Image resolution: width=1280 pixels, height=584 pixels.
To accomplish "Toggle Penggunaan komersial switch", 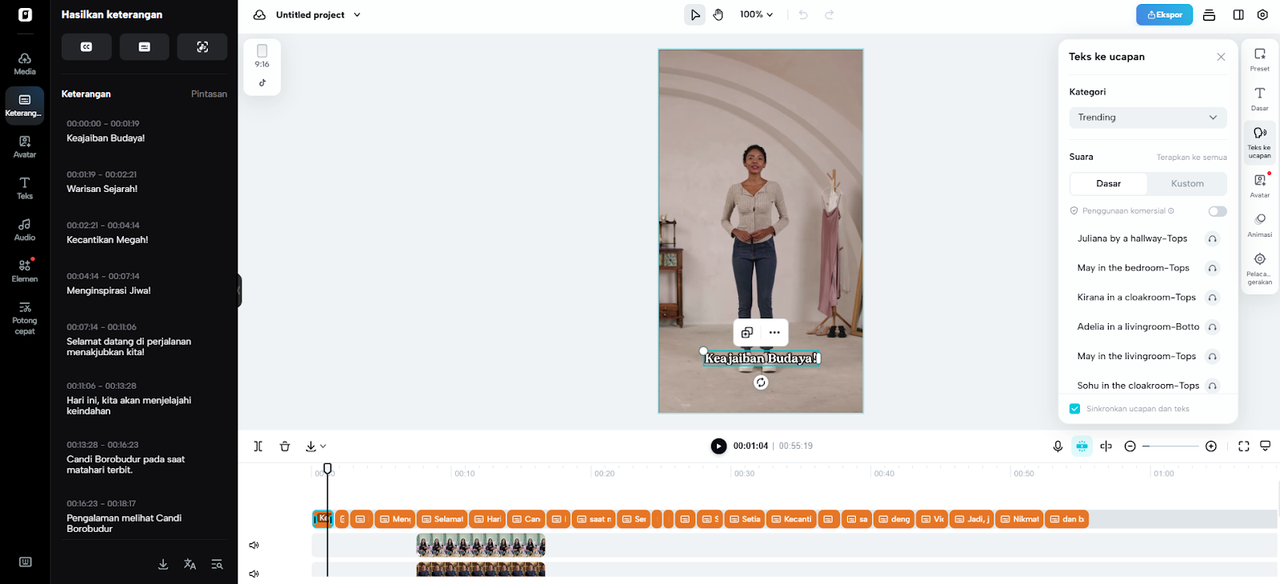I will point(1217,211).
